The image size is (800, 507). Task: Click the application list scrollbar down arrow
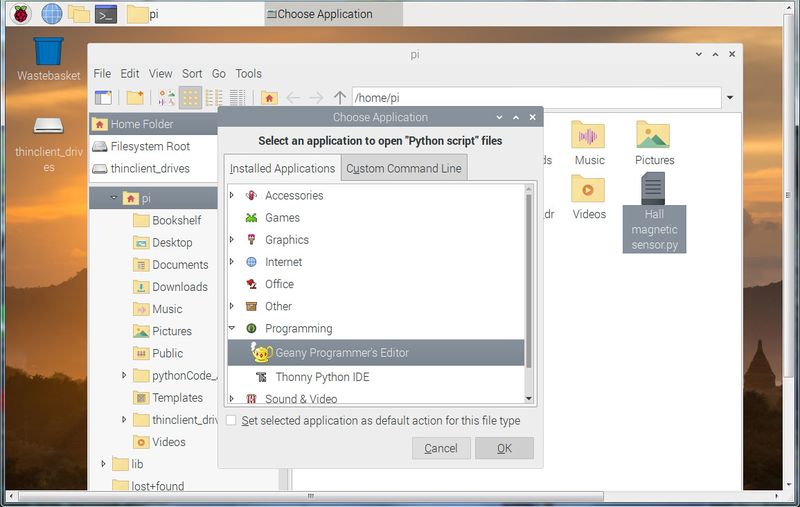529,398
